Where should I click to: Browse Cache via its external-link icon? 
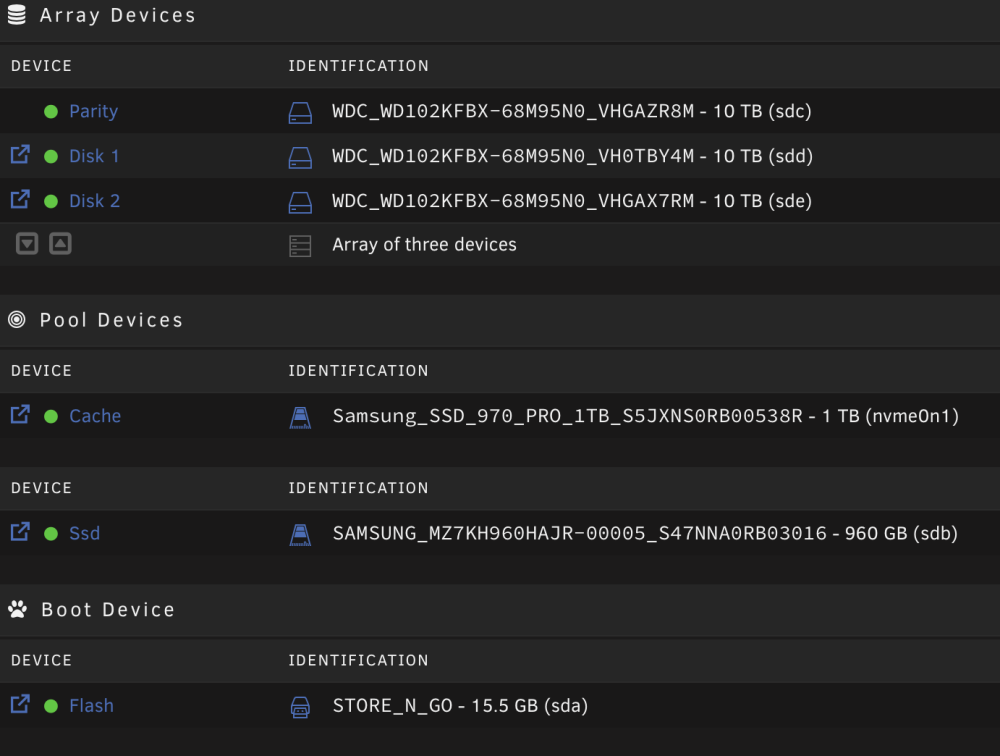pos(20,415)
